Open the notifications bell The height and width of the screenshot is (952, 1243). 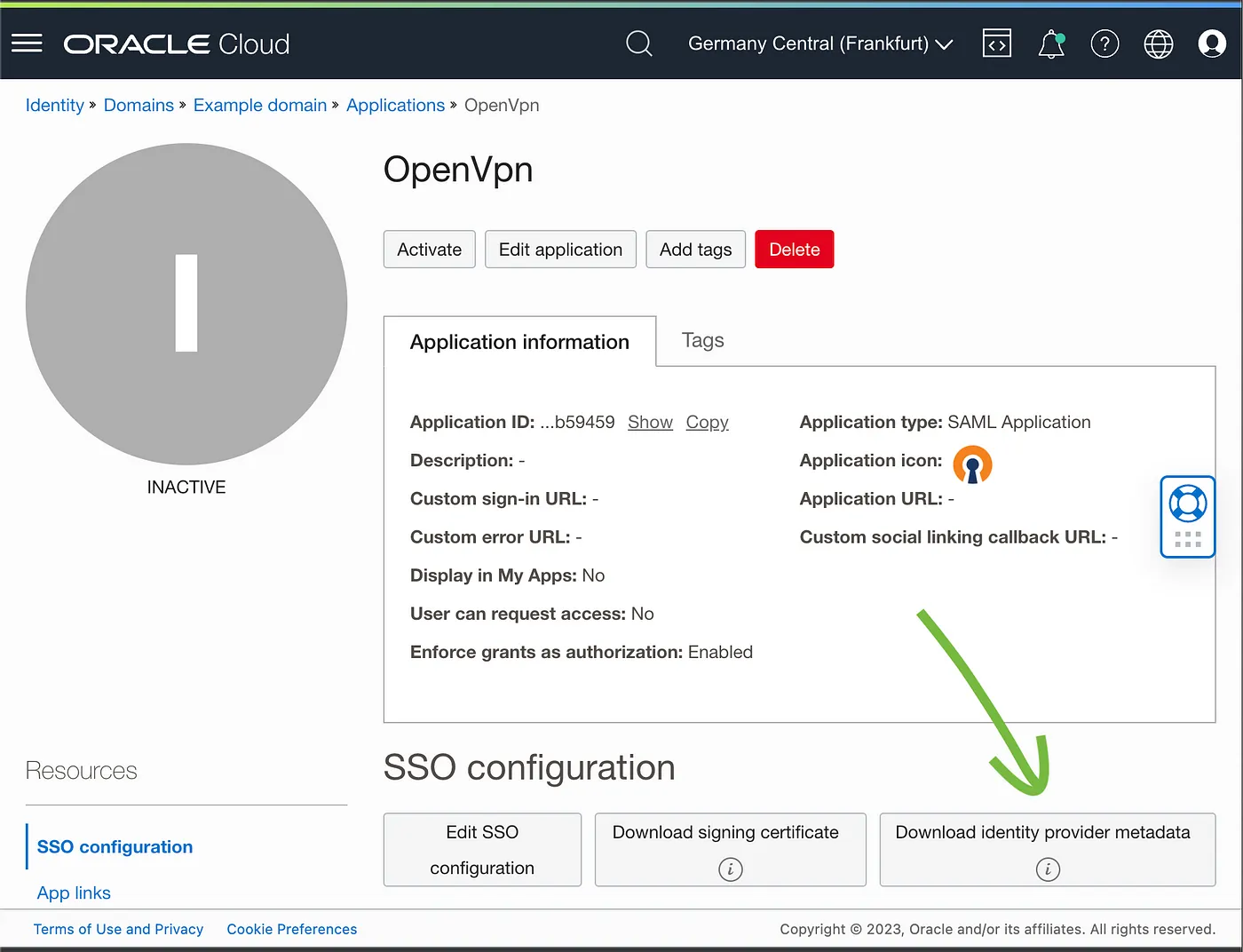(1051, 44)
